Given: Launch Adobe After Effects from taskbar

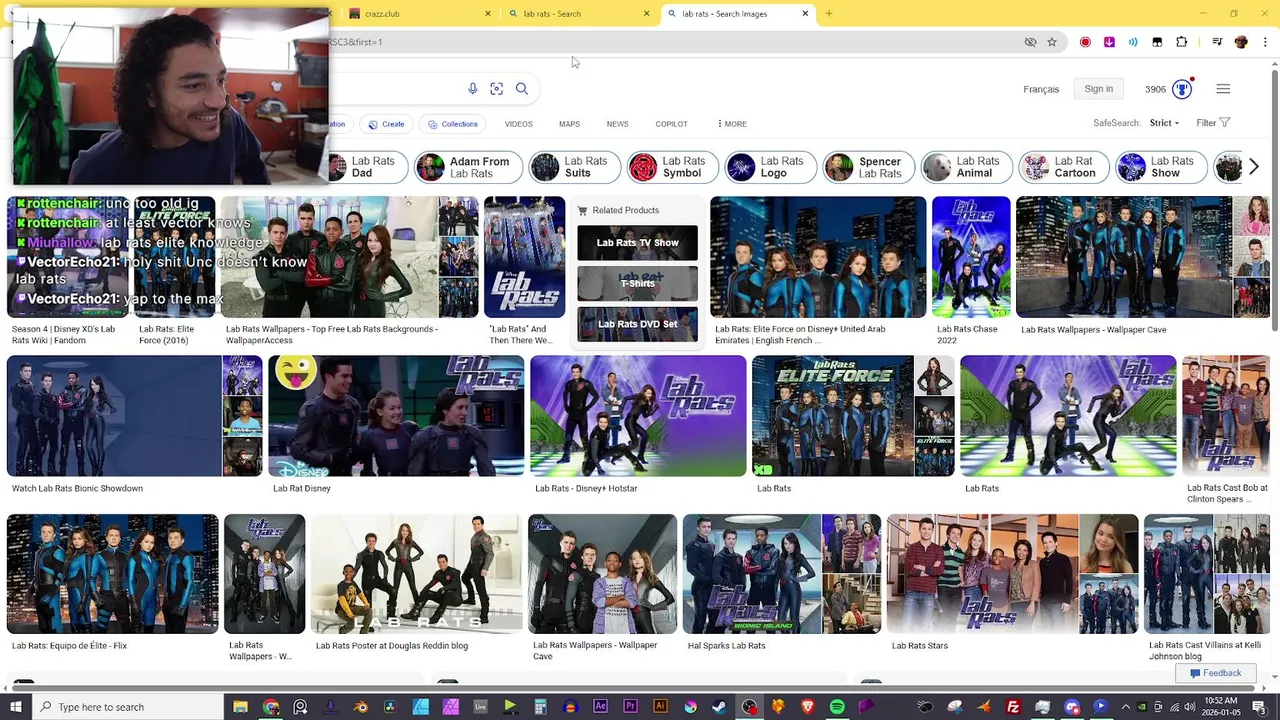Looking at the screenshot, I should (600, 707).
